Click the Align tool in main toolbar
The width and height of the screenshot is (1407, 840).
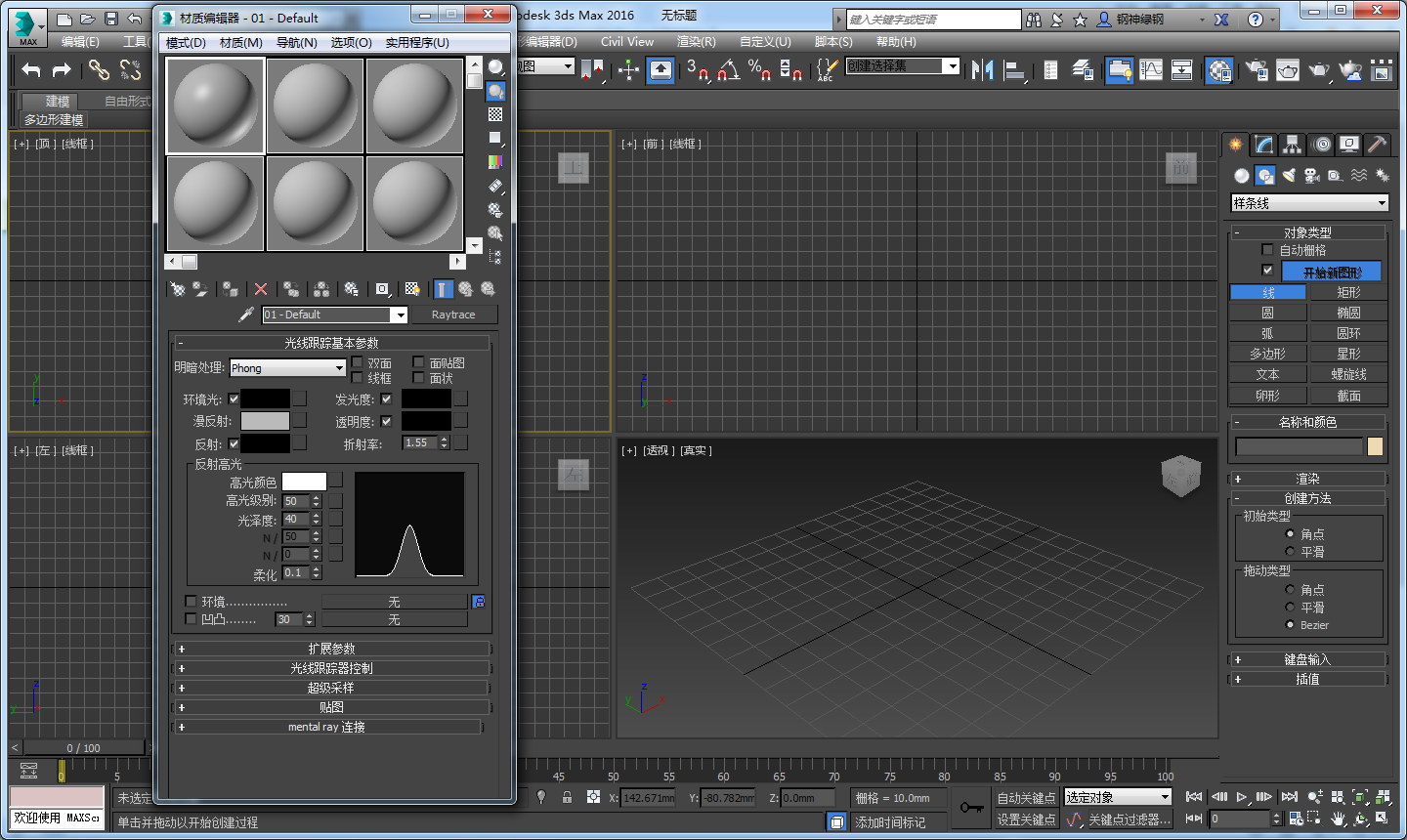point(1015,69)
